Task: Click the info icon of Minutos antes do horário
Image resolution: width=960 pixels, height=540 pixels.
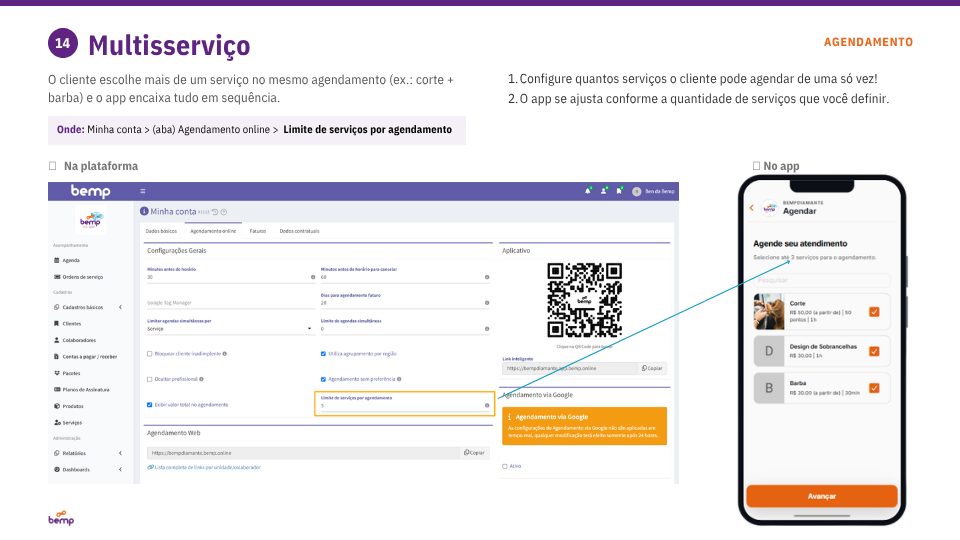Action: [x=313, y=277]
